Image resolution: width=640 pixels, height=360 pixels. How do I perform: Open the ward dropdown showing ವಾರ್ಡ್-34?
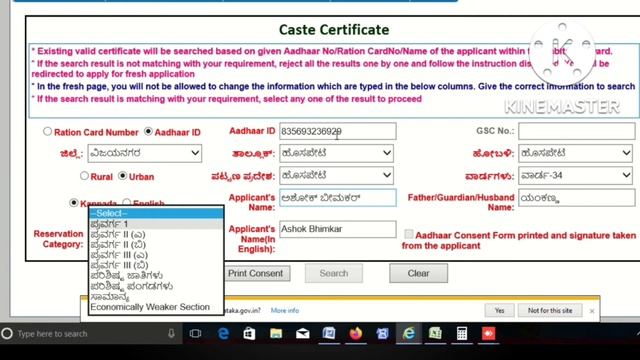point(576,176)
